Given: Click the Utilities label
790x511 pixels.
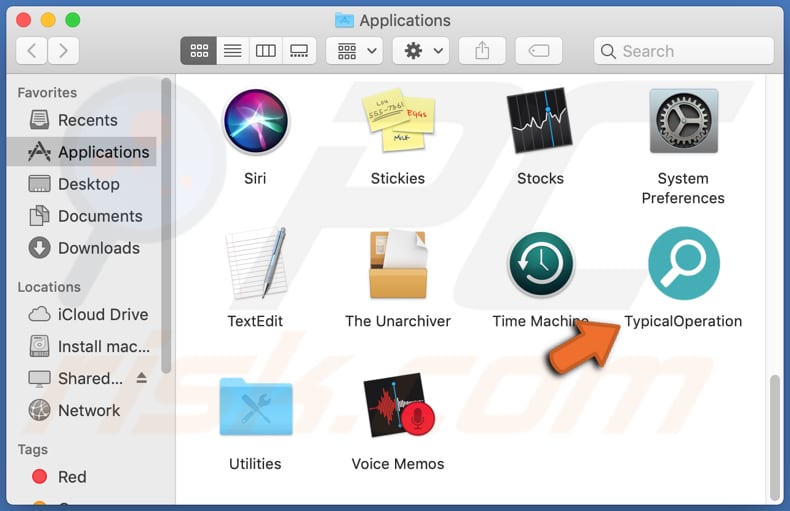Looking at the screenshot, I should point(255,464).
